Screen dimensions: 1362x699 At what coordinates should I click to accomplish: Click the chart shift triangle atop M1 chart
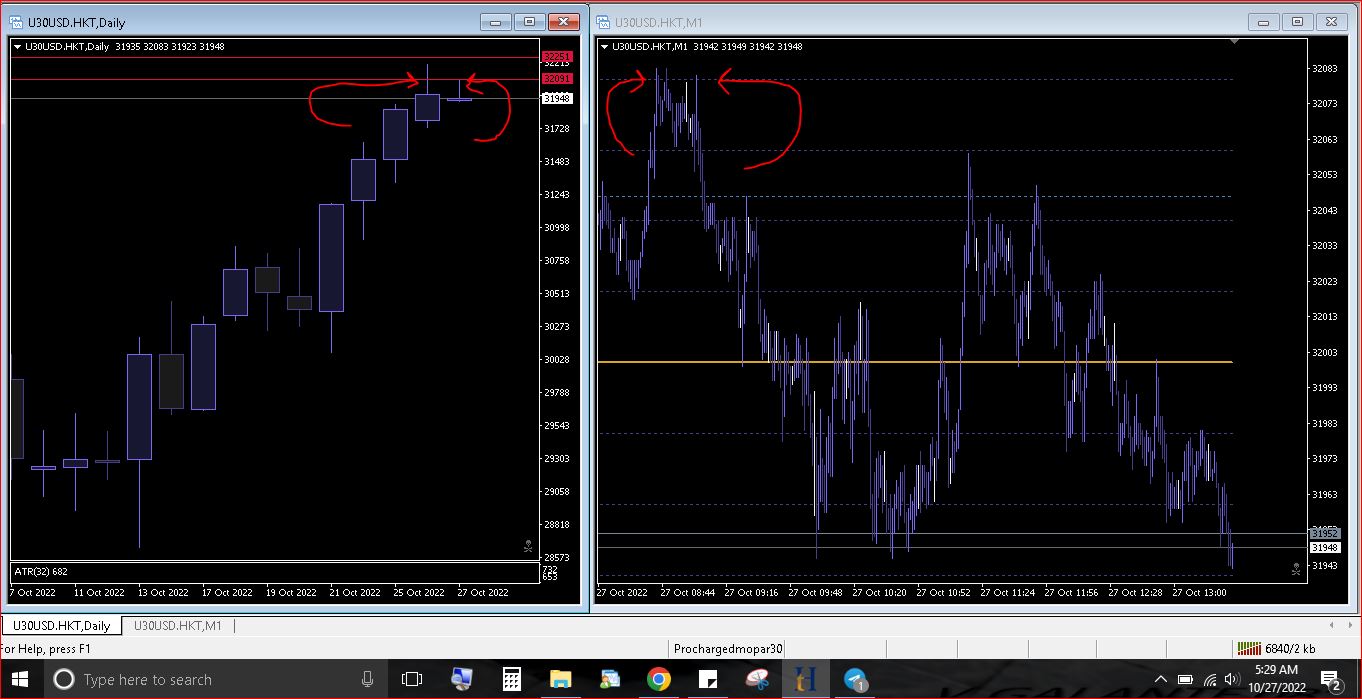point(1236,42)
